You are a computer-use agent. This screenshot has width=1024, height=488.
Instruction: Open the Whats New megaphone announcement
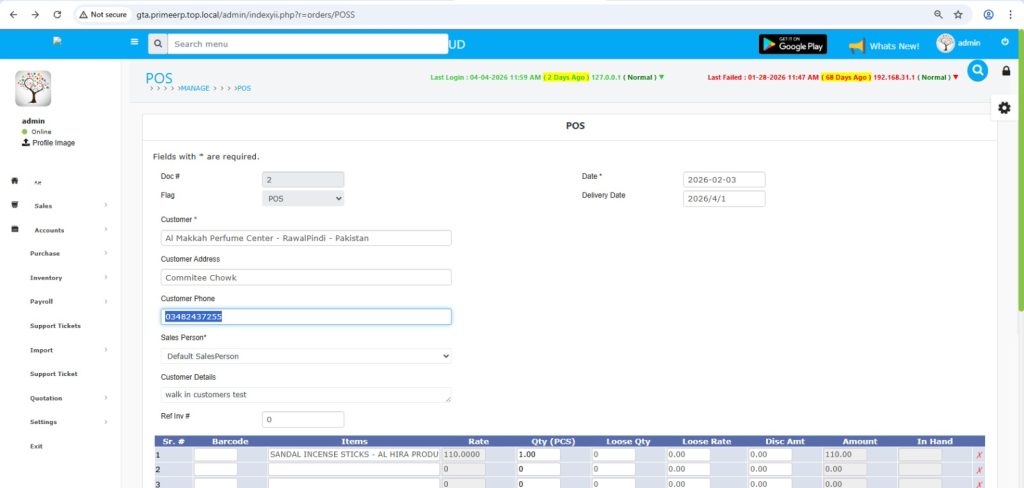pyautogui.click(x=883, y=46)
